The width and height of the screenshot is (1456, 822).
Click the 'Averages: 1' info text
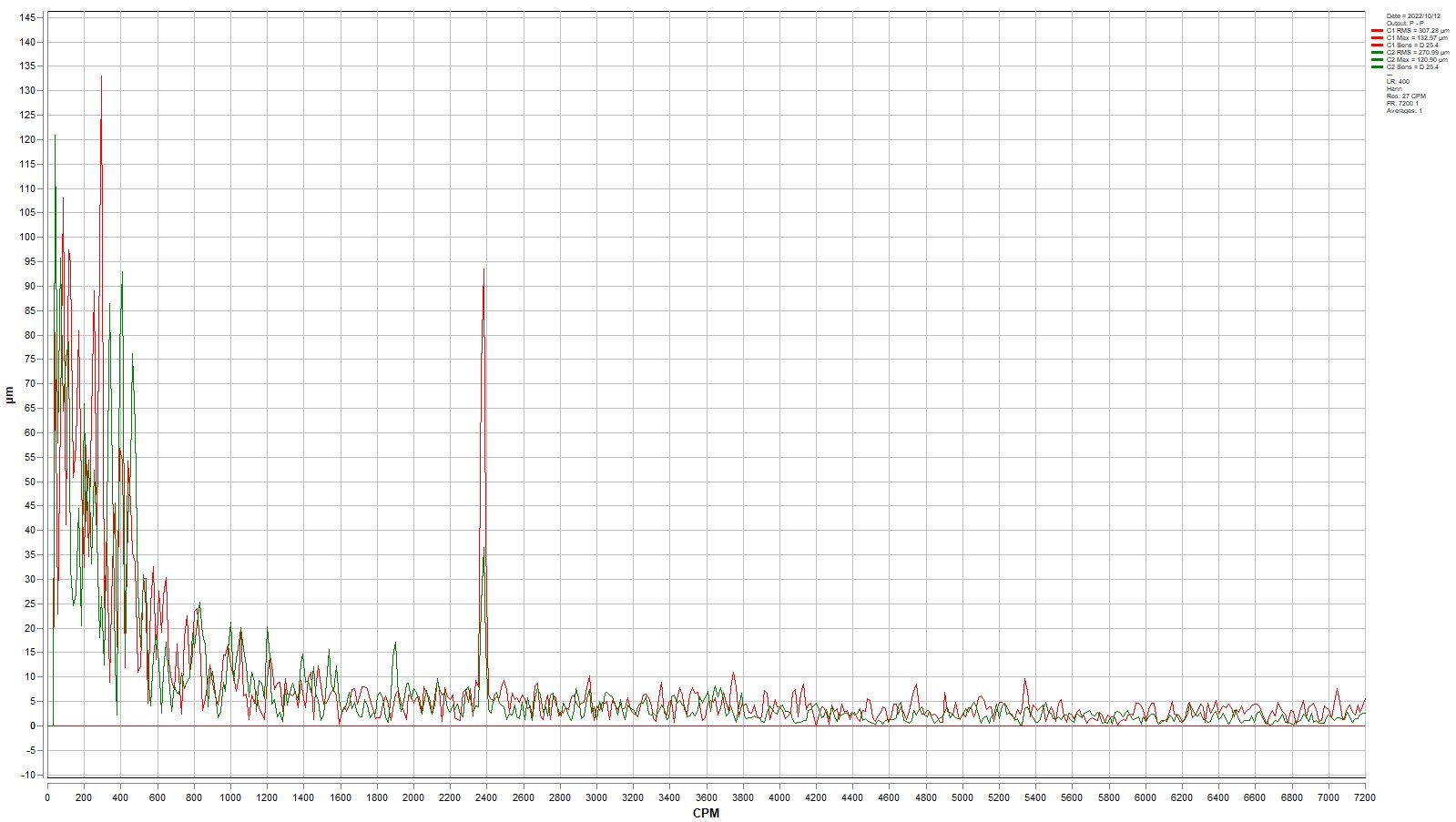(1404, 111)
